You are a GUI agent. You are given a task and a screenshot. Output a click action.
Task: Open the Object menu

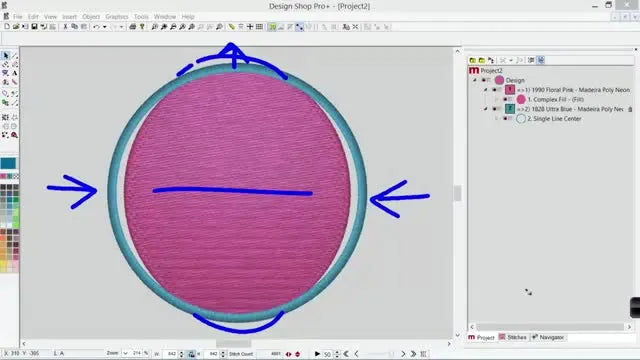(x=91, y=17)
